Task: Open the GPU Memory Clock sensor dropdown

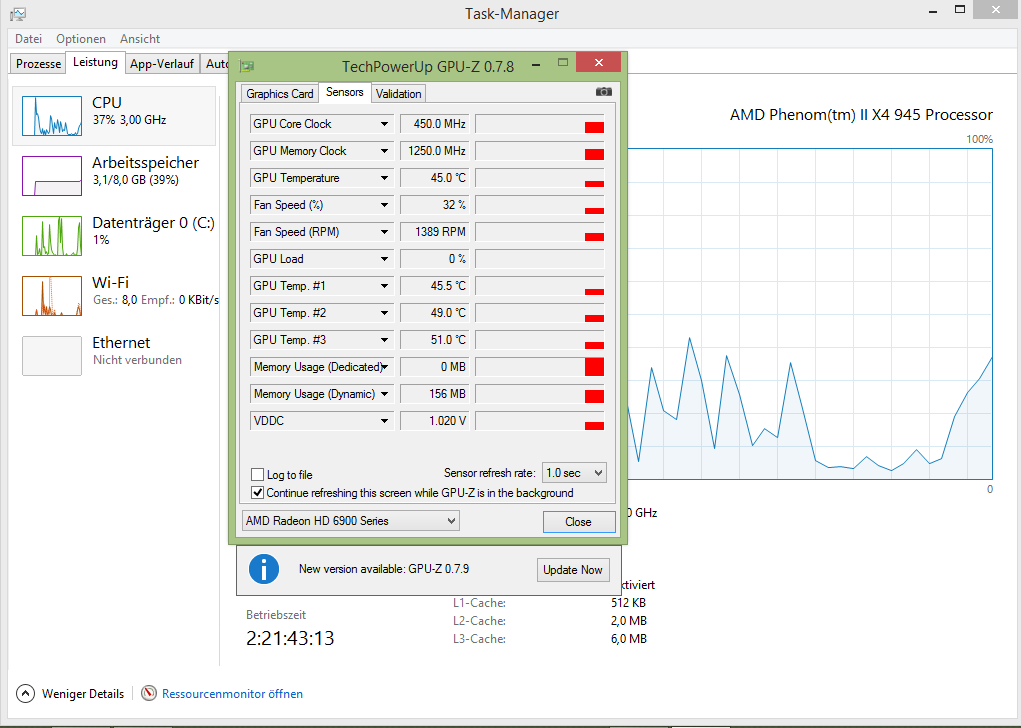Action: (x=384, y=151)
